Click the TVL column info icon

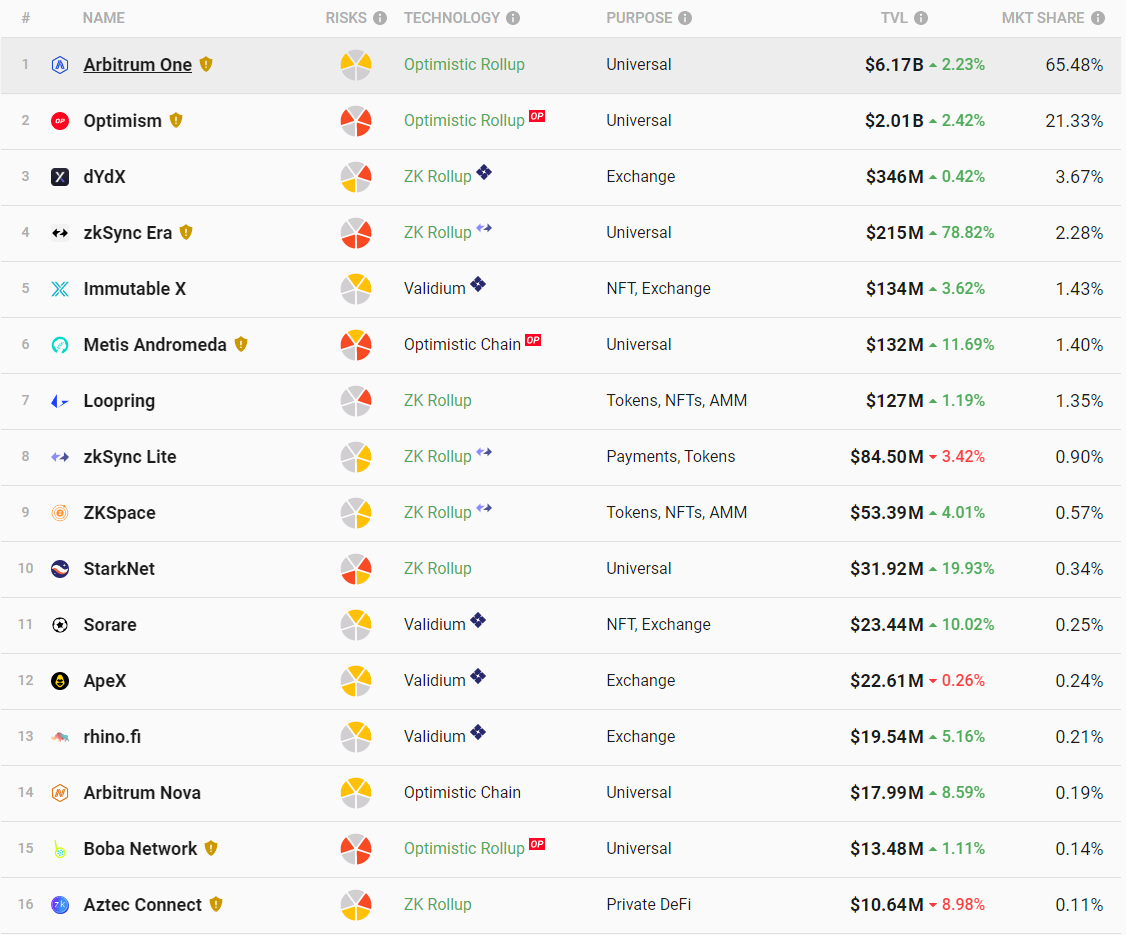point(921,18)
